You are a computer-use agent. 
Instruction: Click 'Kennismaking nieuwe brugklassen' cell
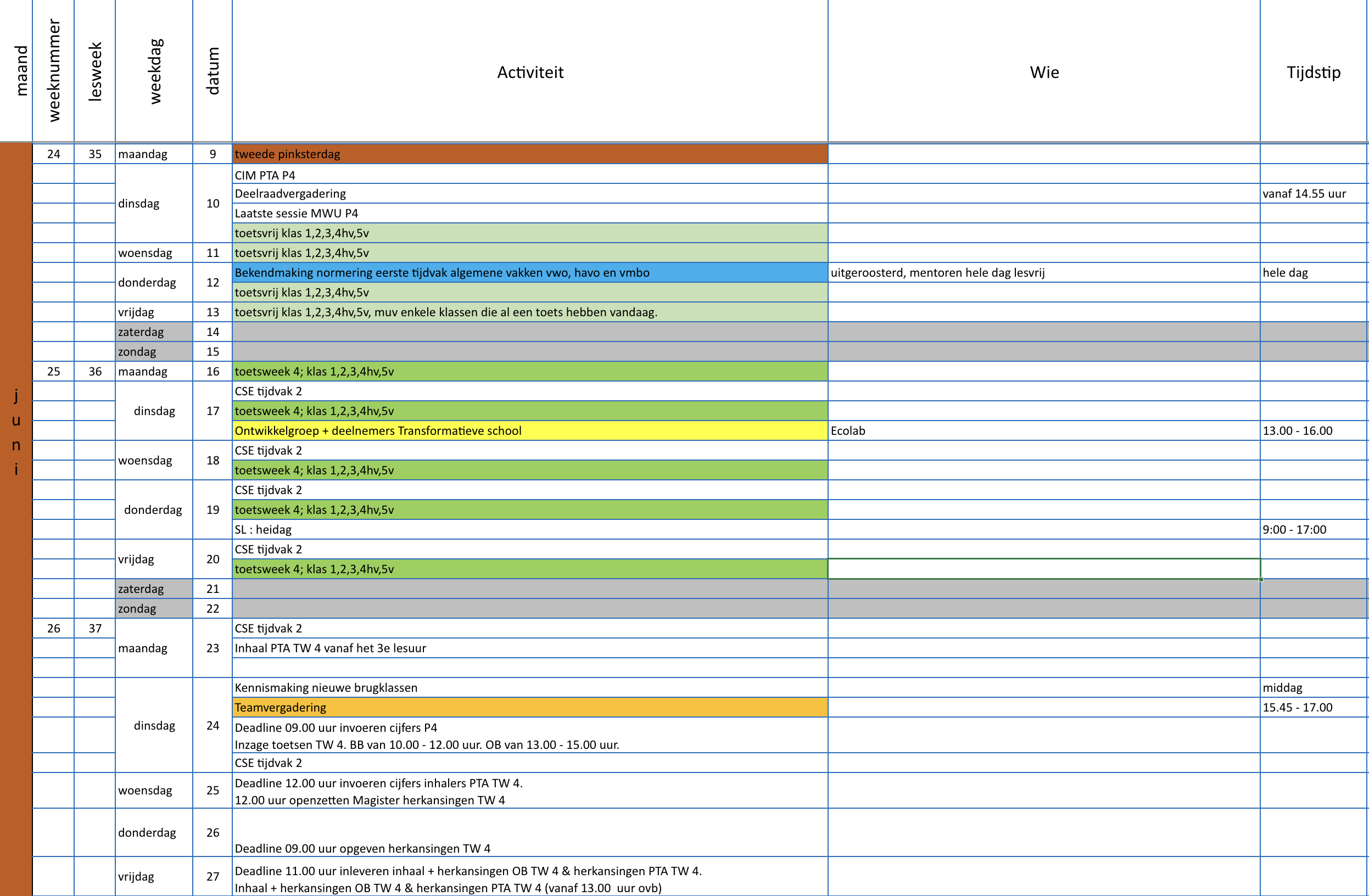(530, 688)
